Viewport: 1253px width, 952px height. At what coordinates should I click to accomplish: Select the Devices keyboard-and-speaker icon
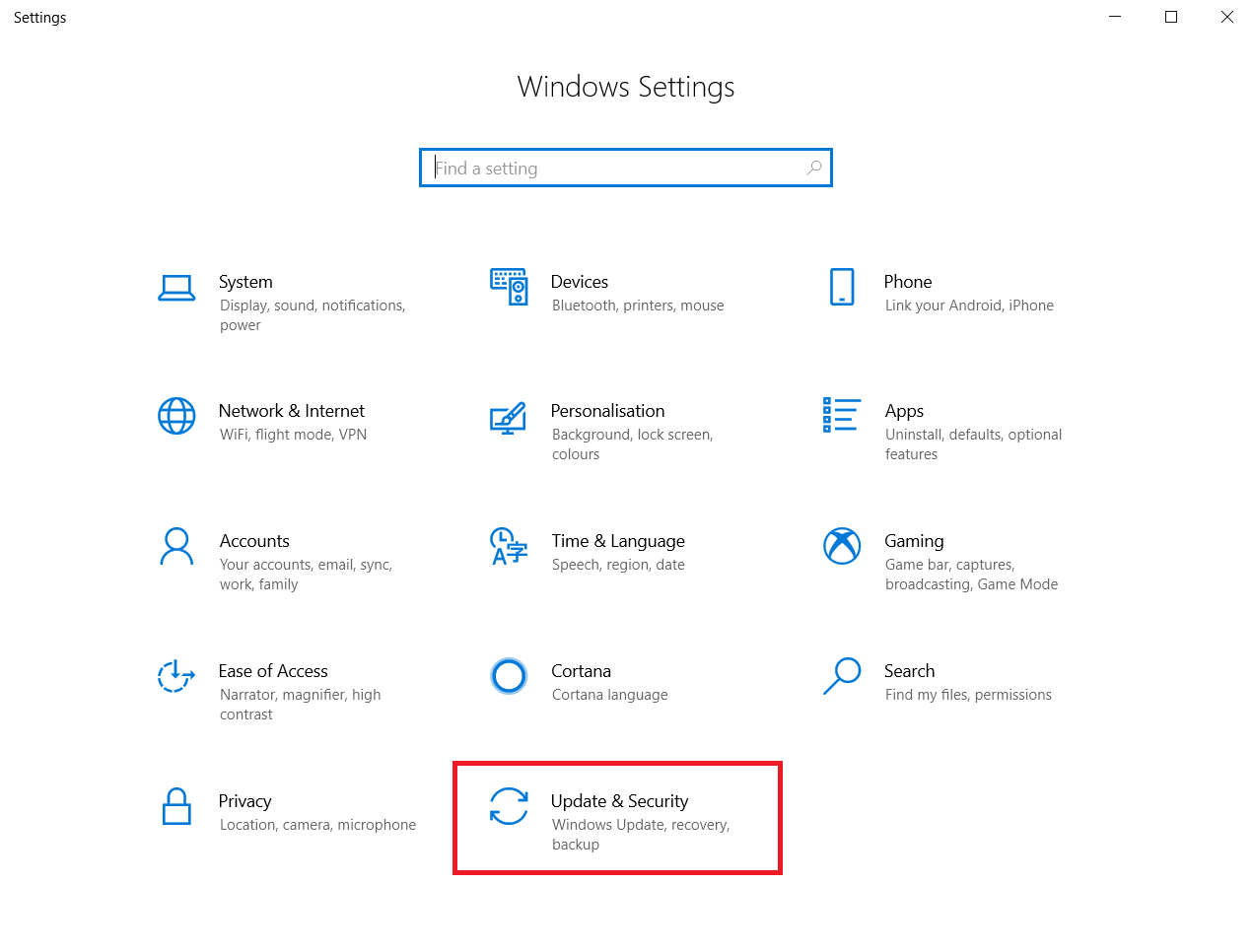[509, 287]
